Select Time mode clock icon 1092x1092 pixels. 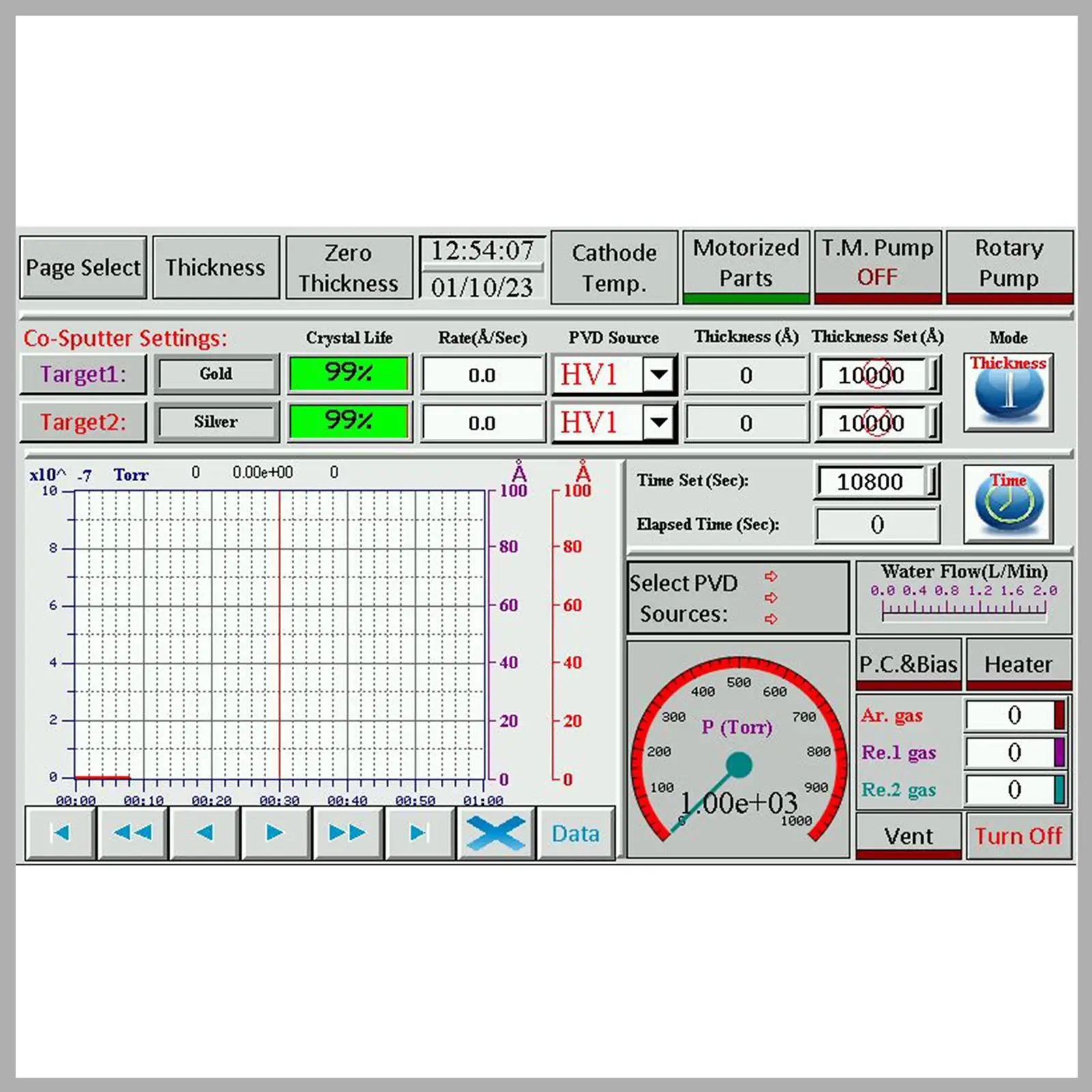point(1009,504)
